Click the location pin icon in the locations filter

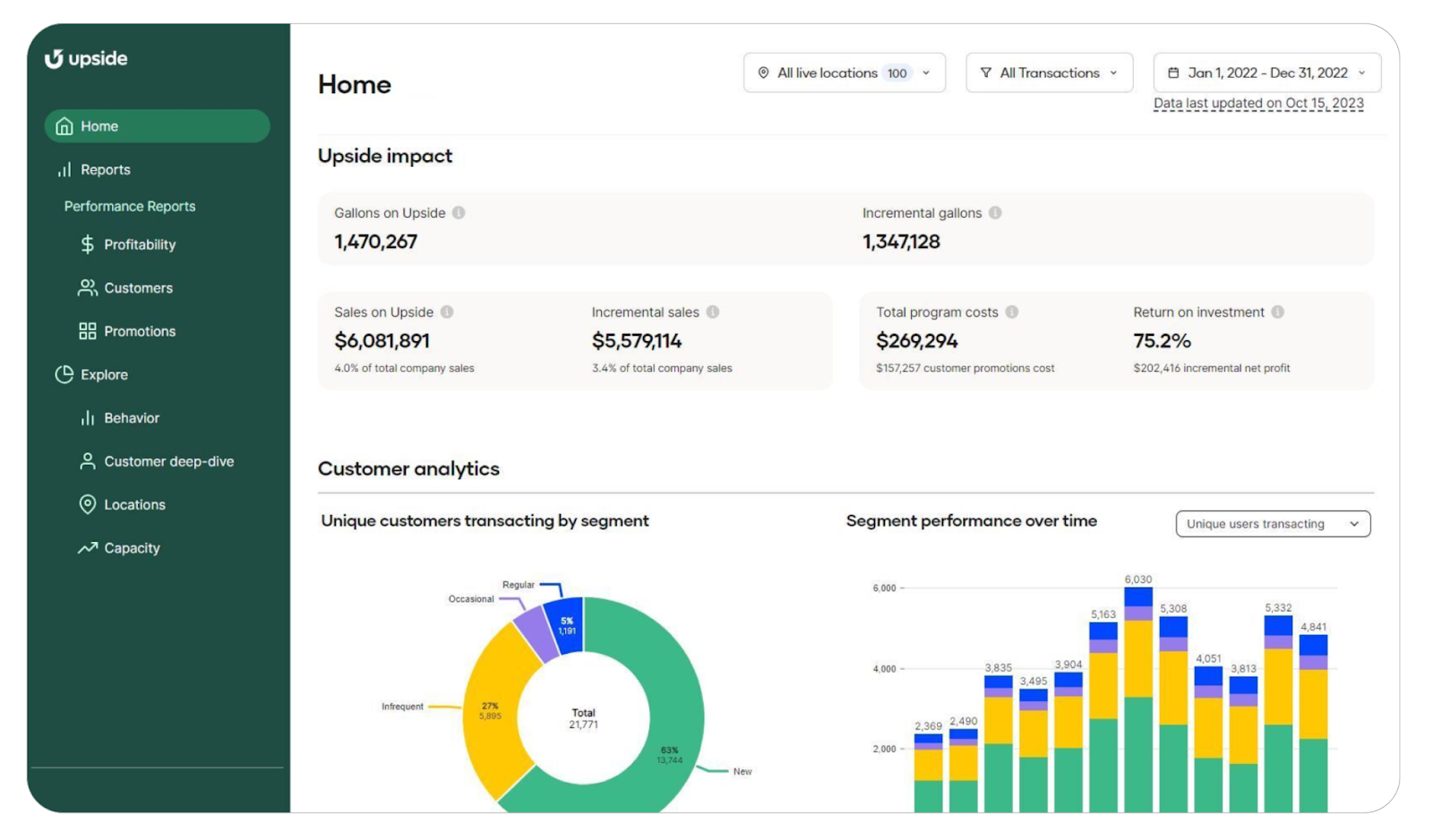pos(763,73)
